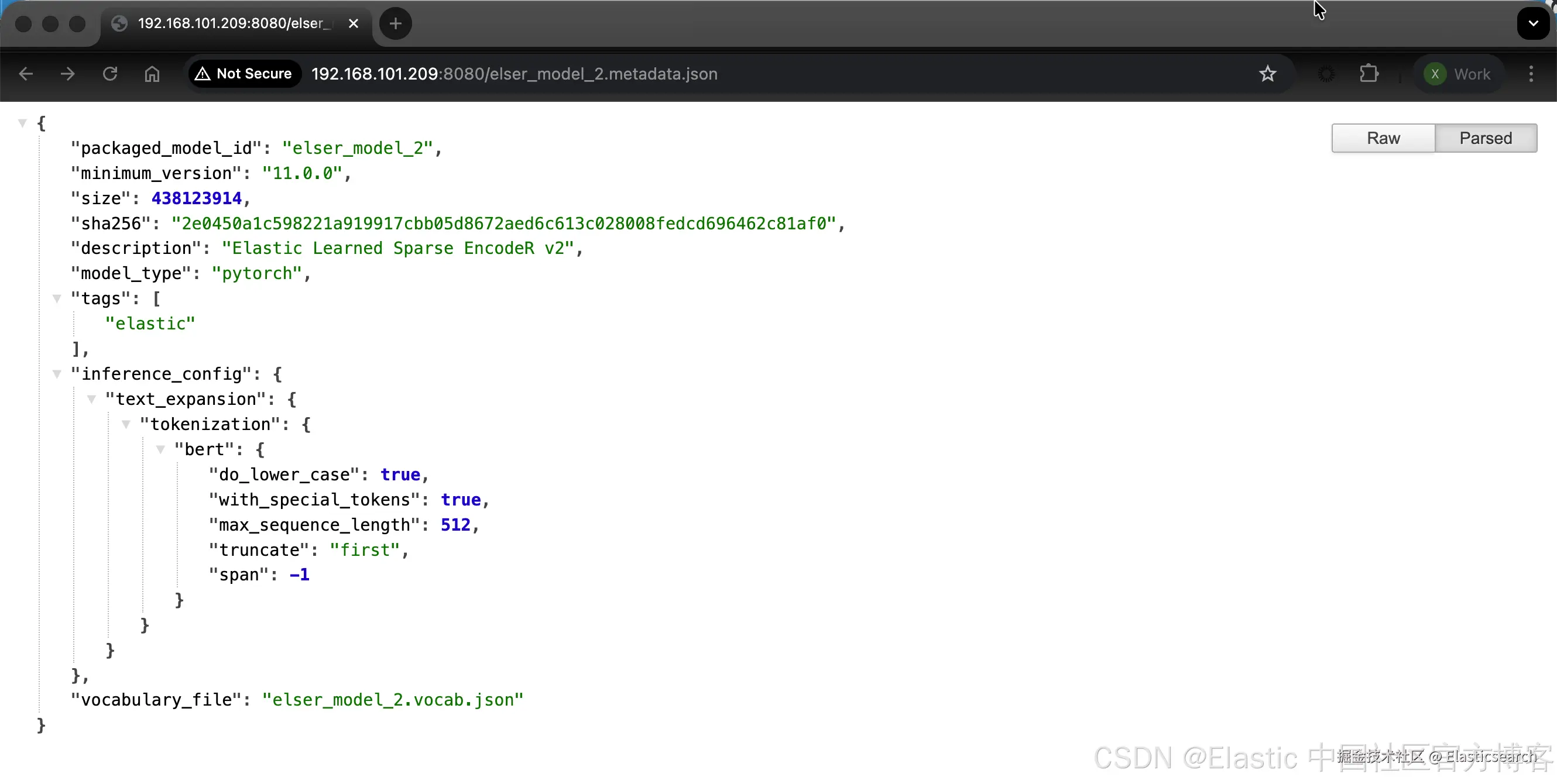Collapse the "tags" array
The image size is (1557, 784).
[57, 298]
